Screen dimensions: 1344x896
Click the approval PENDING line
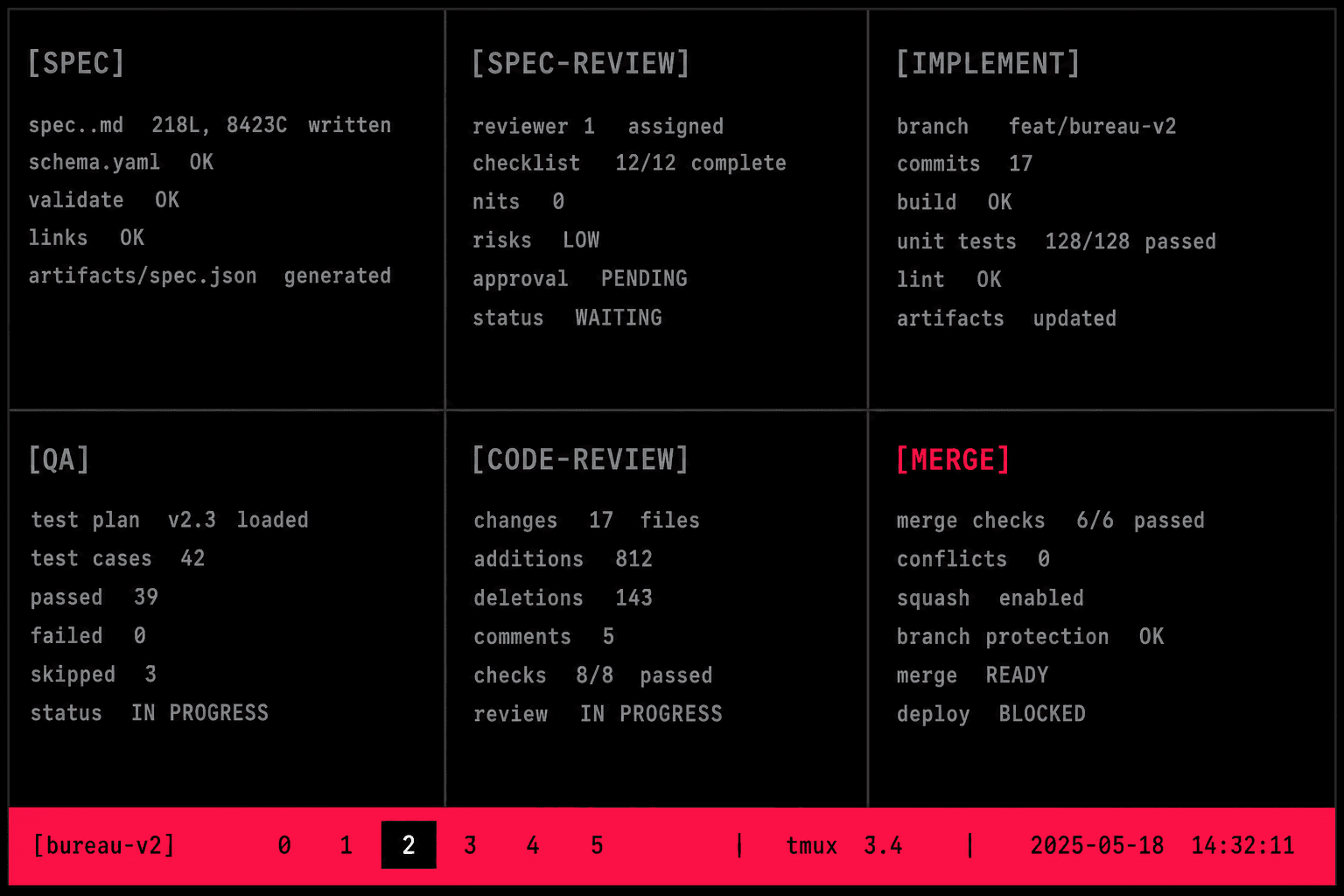580,279
